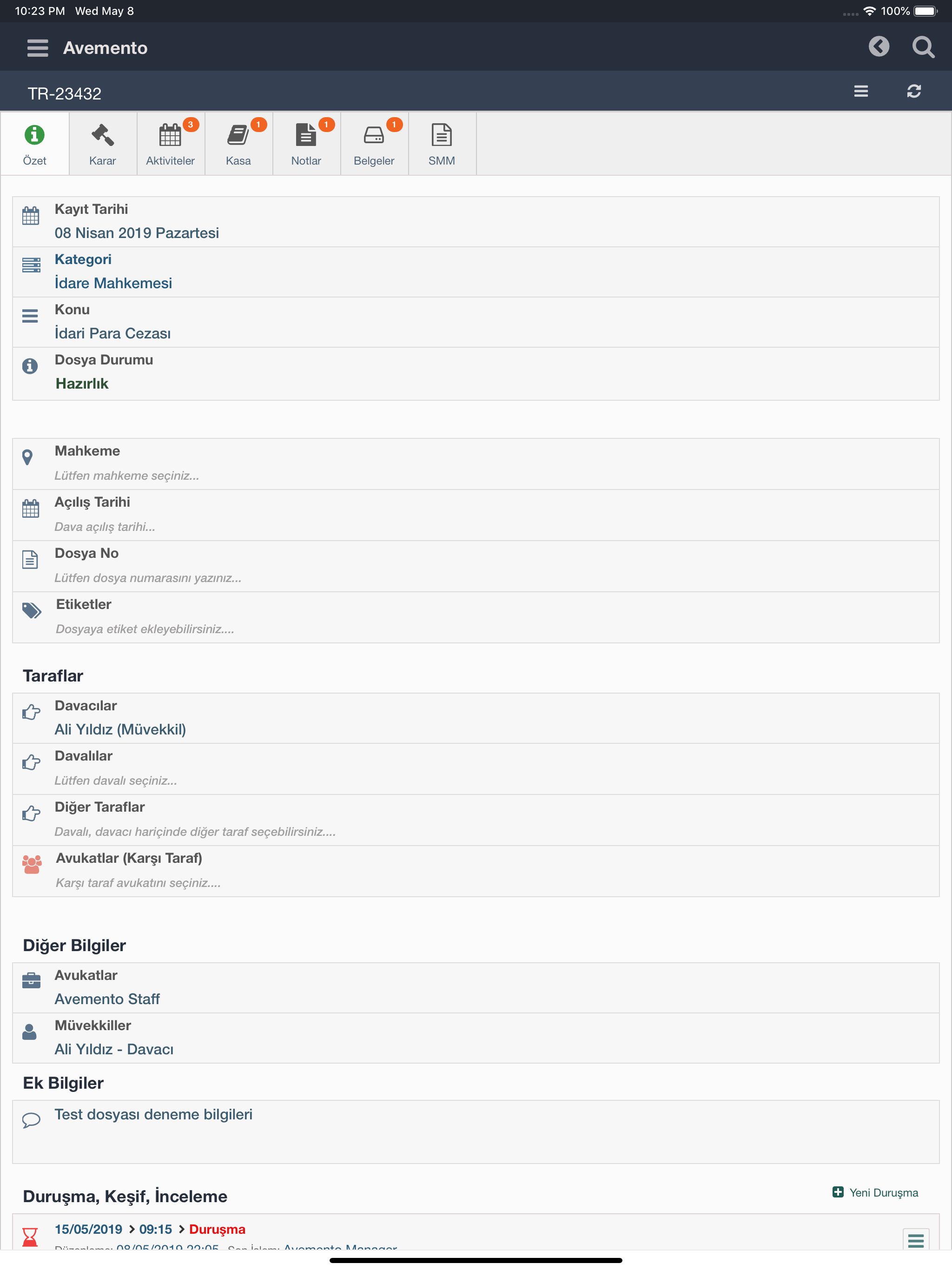Screen dimensions: 952x1270
Task: View the Notlar tab
Action: pos(306,144)
